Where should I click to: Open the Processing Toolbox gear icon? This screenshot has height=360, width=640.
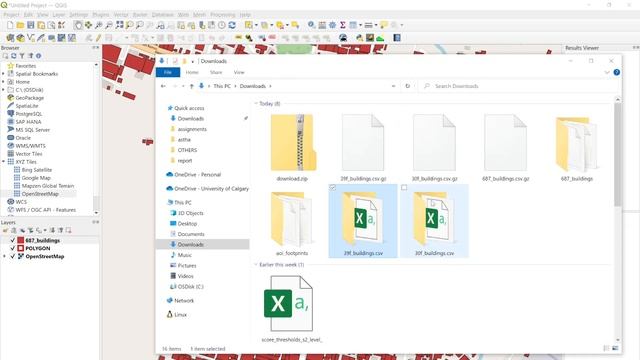332,25
